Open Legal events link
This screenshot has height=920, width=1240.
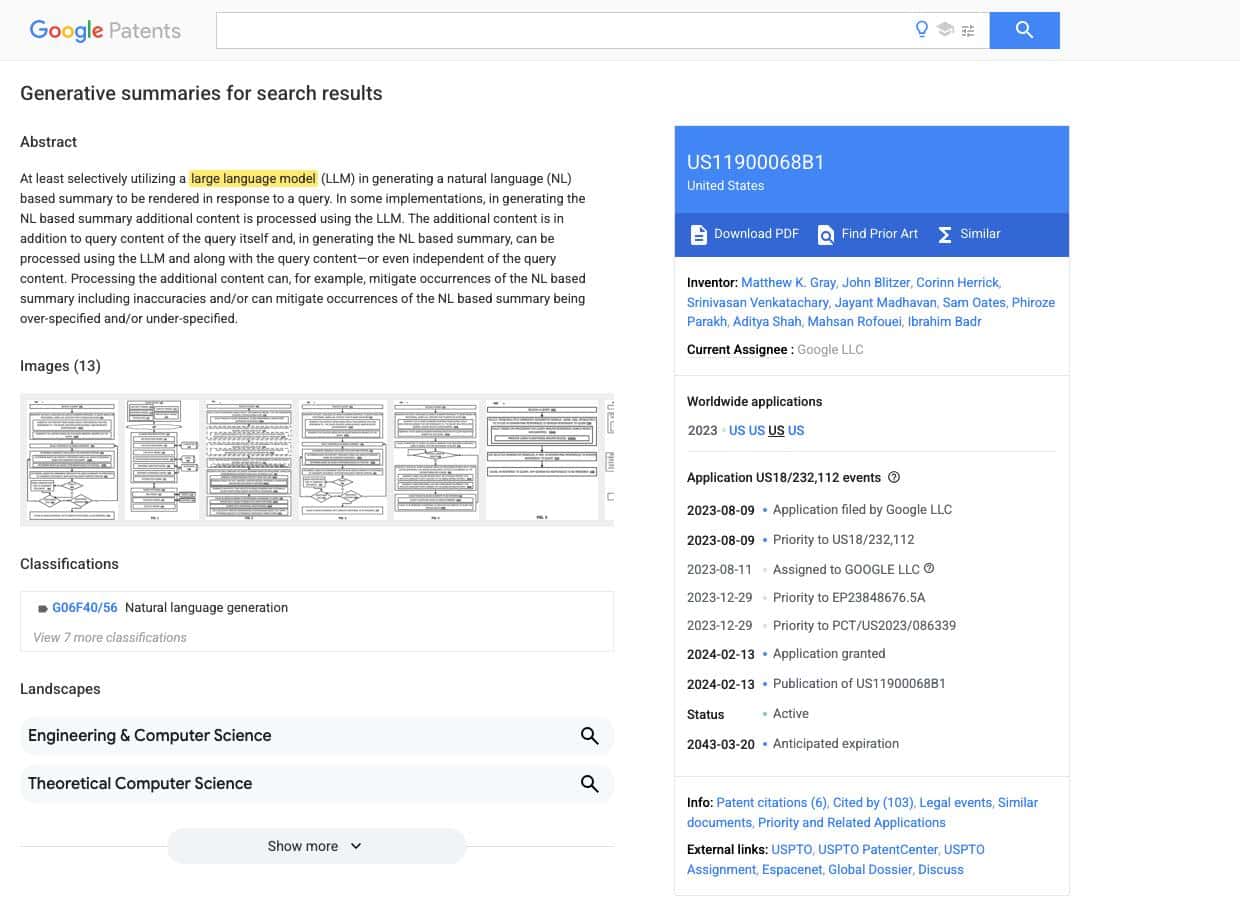coord(955,802)
